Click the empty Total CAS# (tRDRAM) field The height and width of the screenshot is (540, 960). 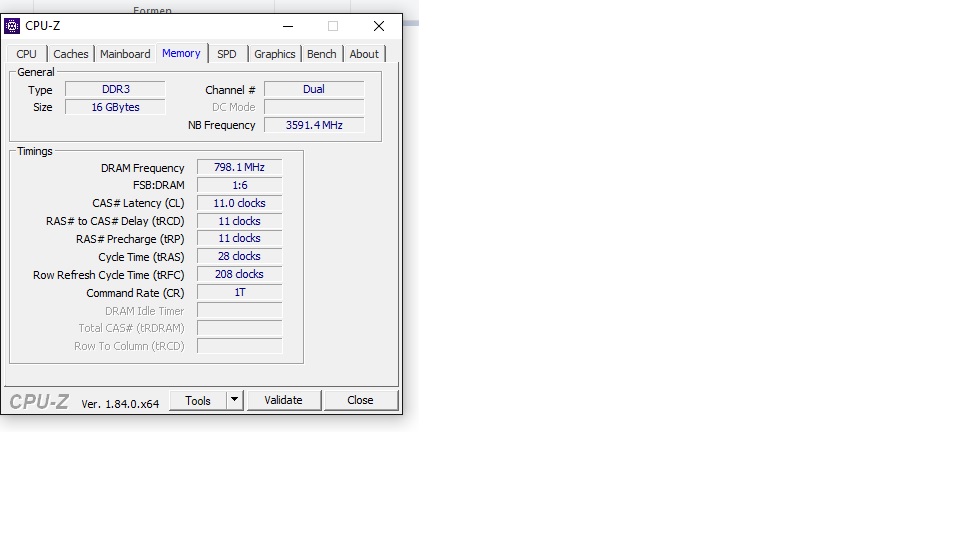click(x=239, y=328)
